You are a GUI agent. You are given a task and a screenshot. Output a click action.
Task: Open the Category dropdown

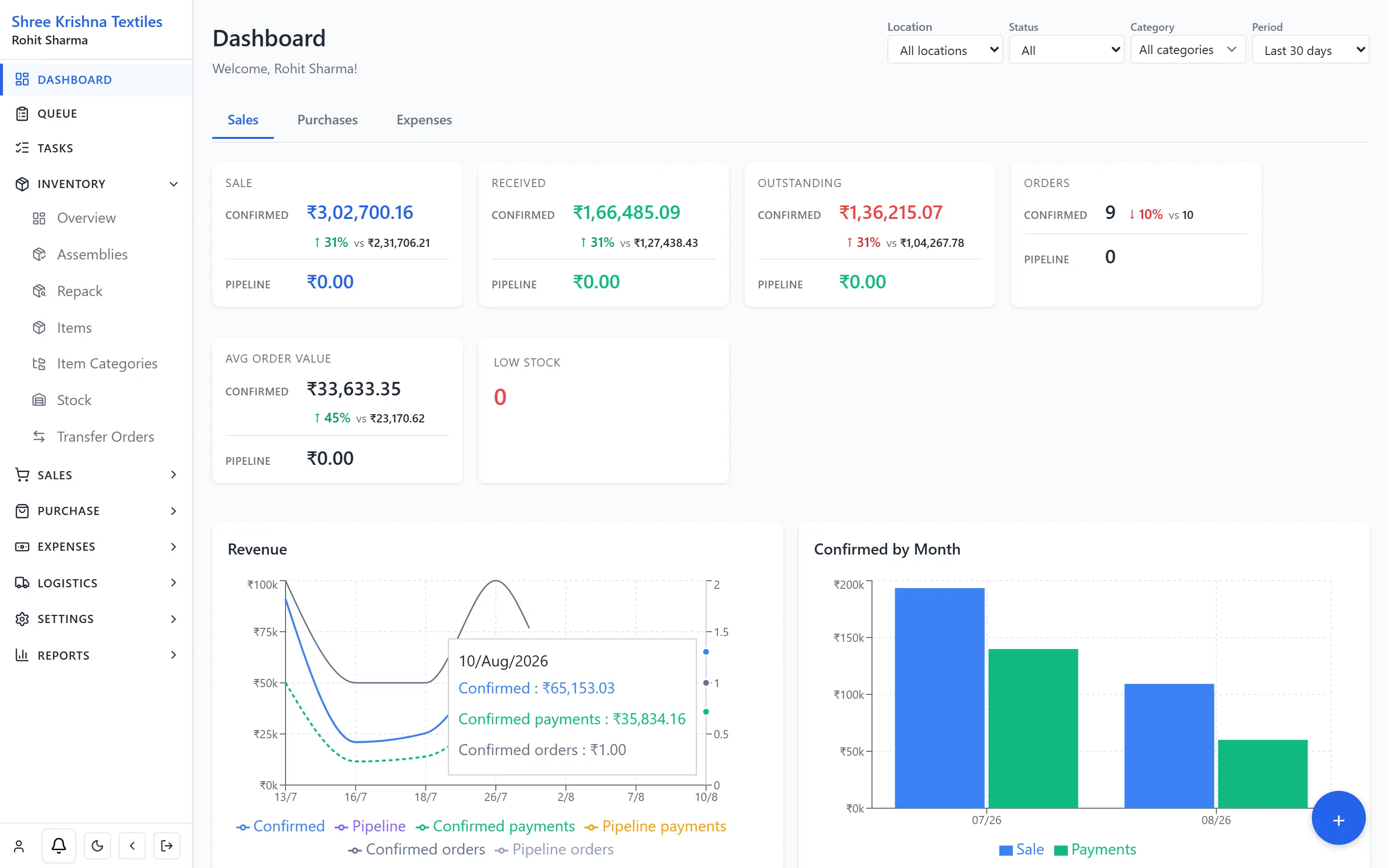coord(1187,50)
